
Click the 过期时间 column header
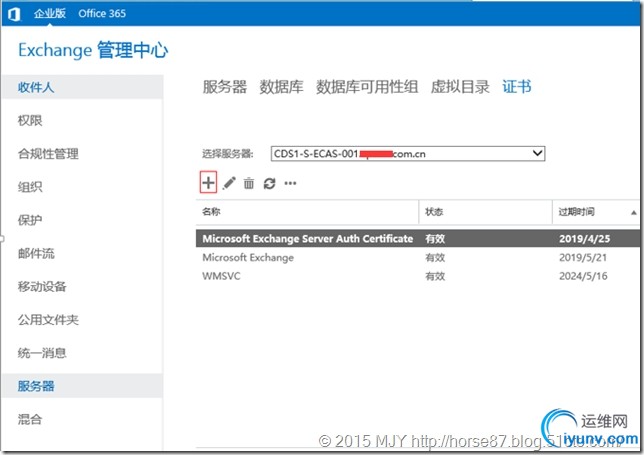(596, 212)
